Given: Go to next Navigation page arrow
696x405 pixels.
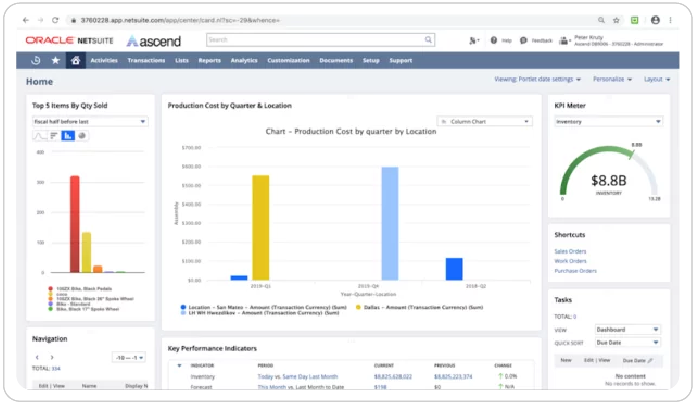Looking at the screenshot, I should (52, 357).
